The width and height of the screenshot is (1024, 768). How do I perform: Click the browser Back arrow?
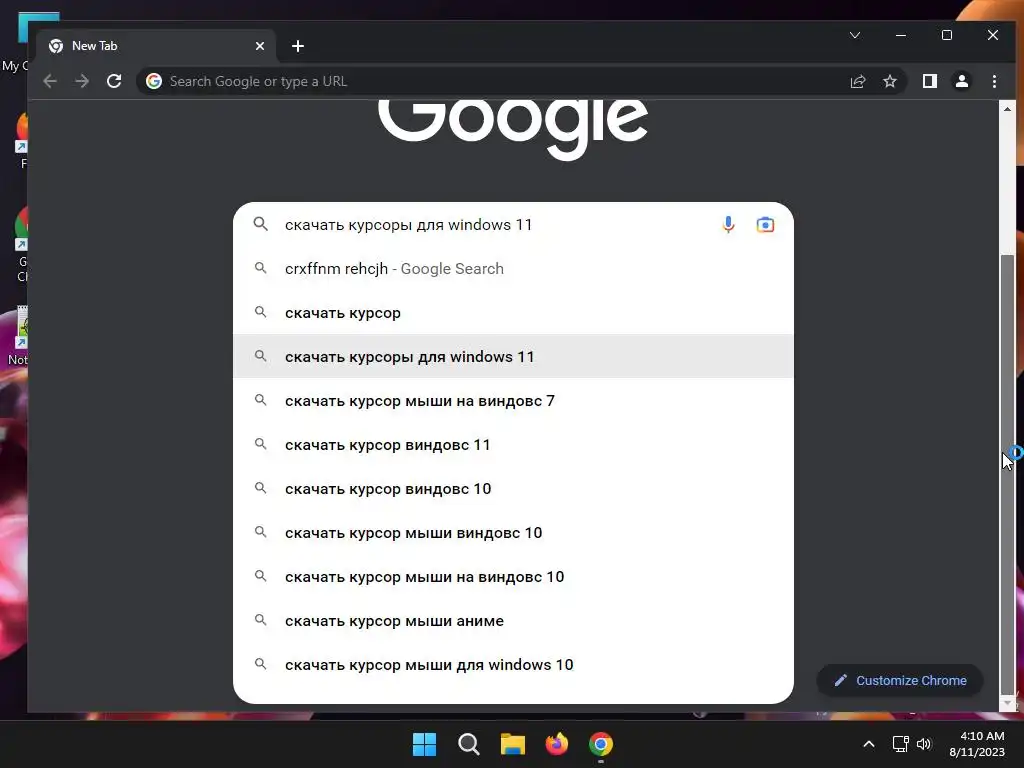click(x=50, y=81)
